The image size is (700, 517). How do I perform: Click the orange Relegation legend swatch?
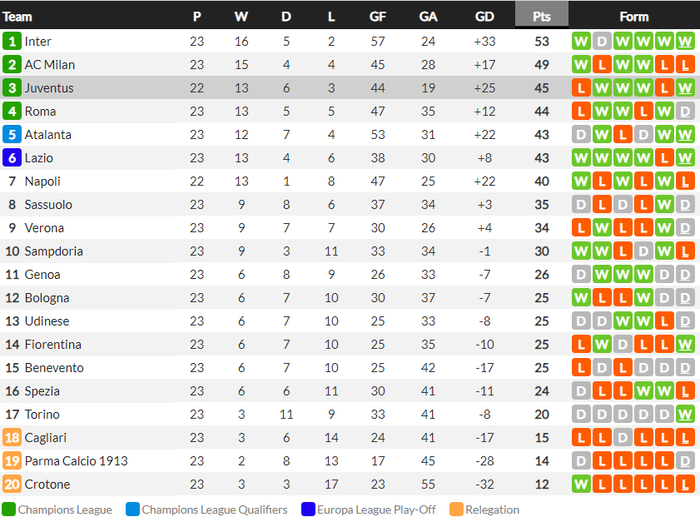click(457, 510)
